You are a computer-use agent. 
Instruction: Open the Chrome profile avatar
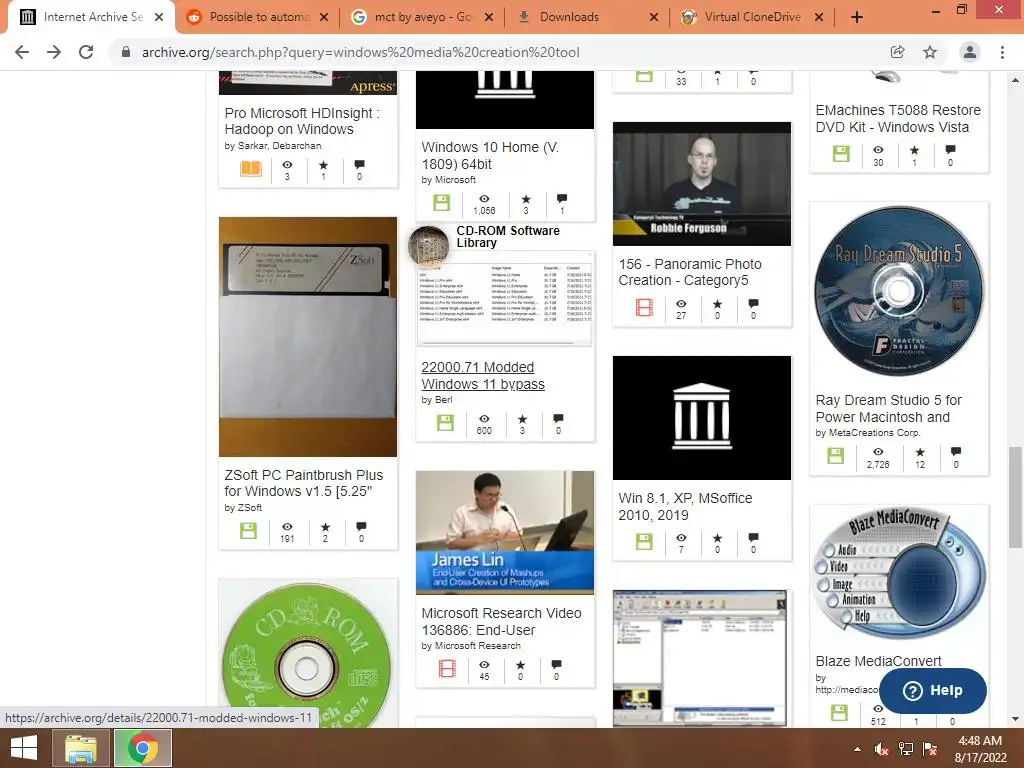(970, 52)
